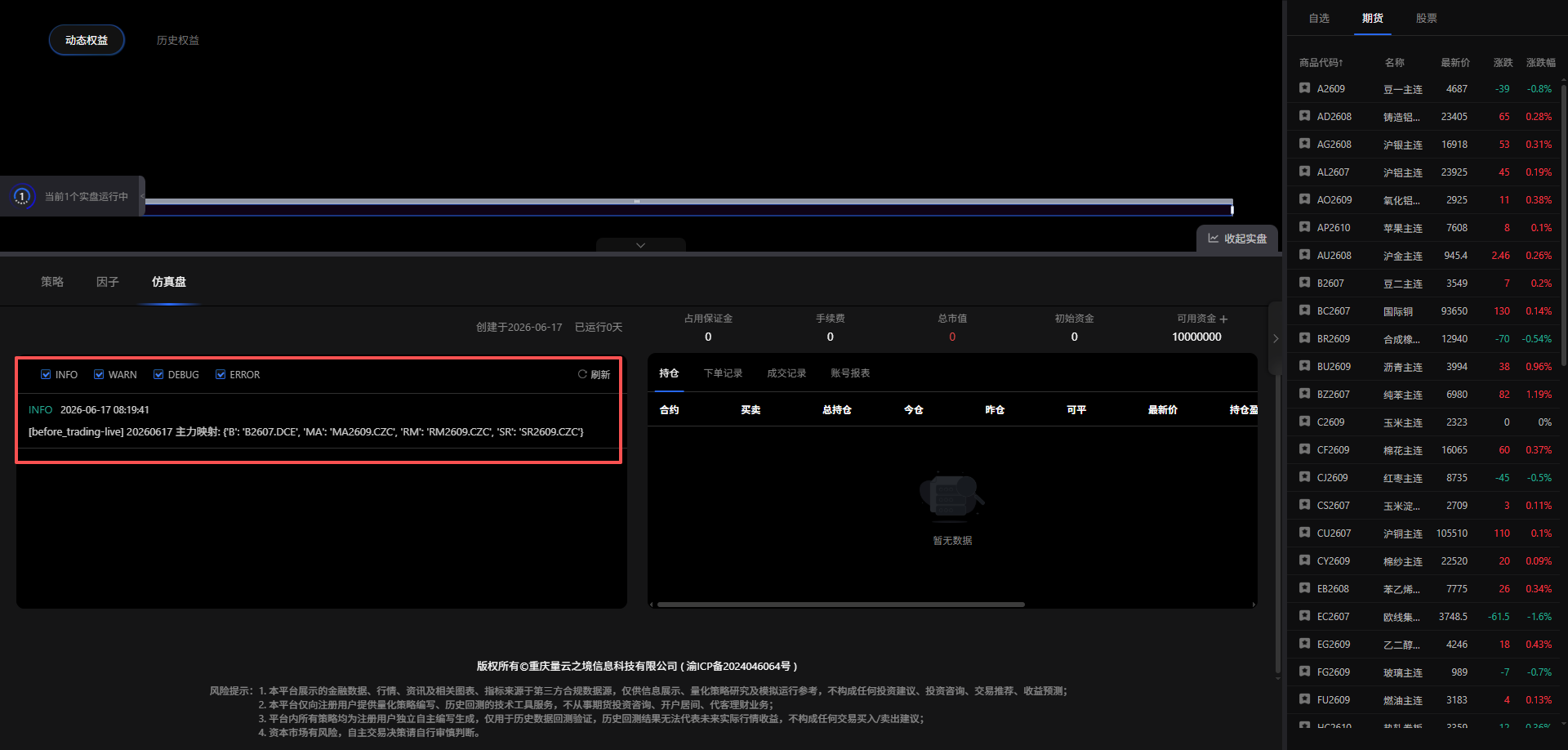Click the bookmark icon beside FG2609

(x=1304, y=672)
